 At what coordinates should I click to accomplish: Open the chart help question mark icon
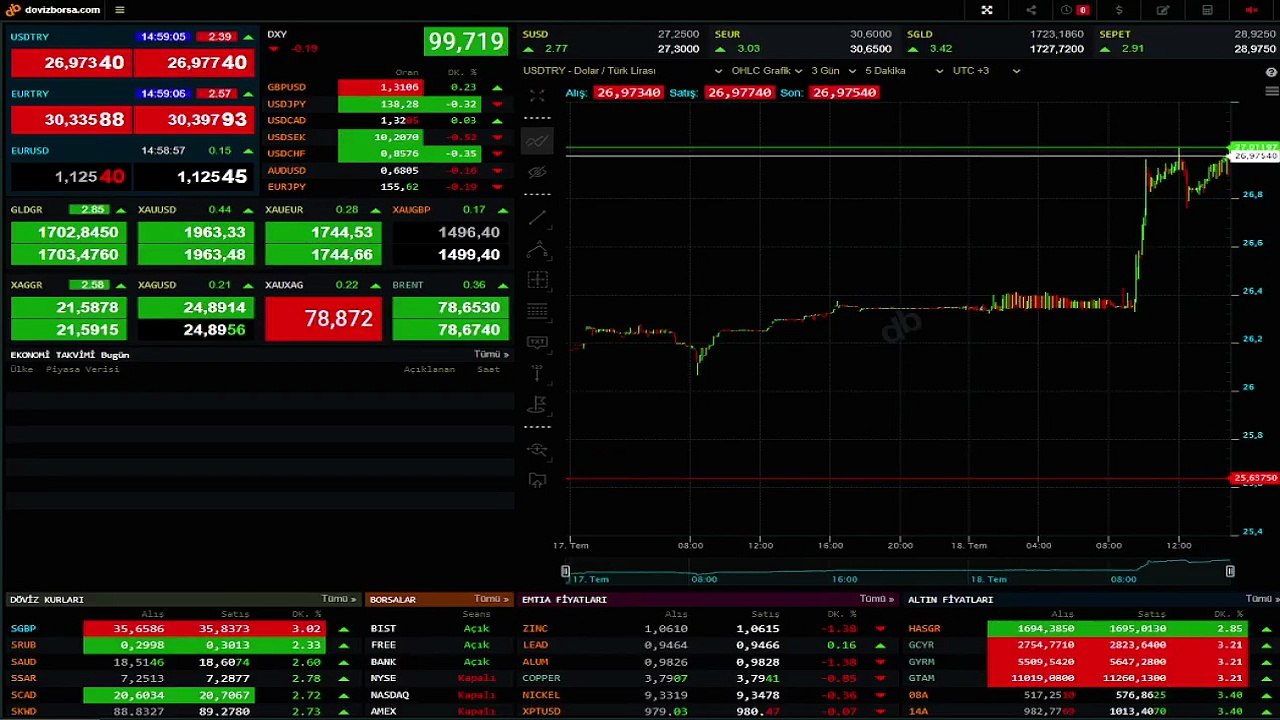[1272, 72]
